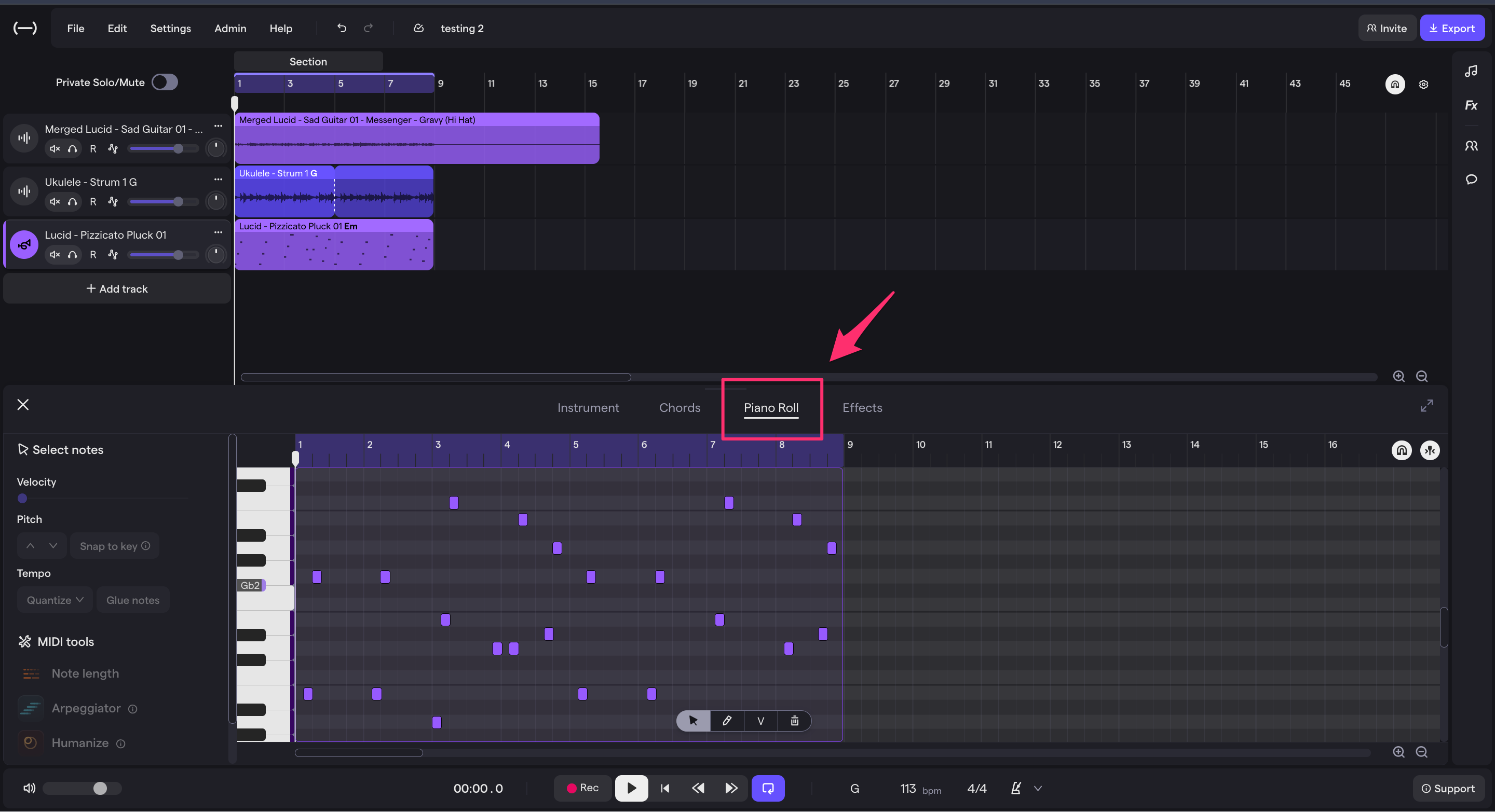The width and height of the screenshot is (1495, 812).
Task: Open the Quantize dropdown
Action: 53,599
